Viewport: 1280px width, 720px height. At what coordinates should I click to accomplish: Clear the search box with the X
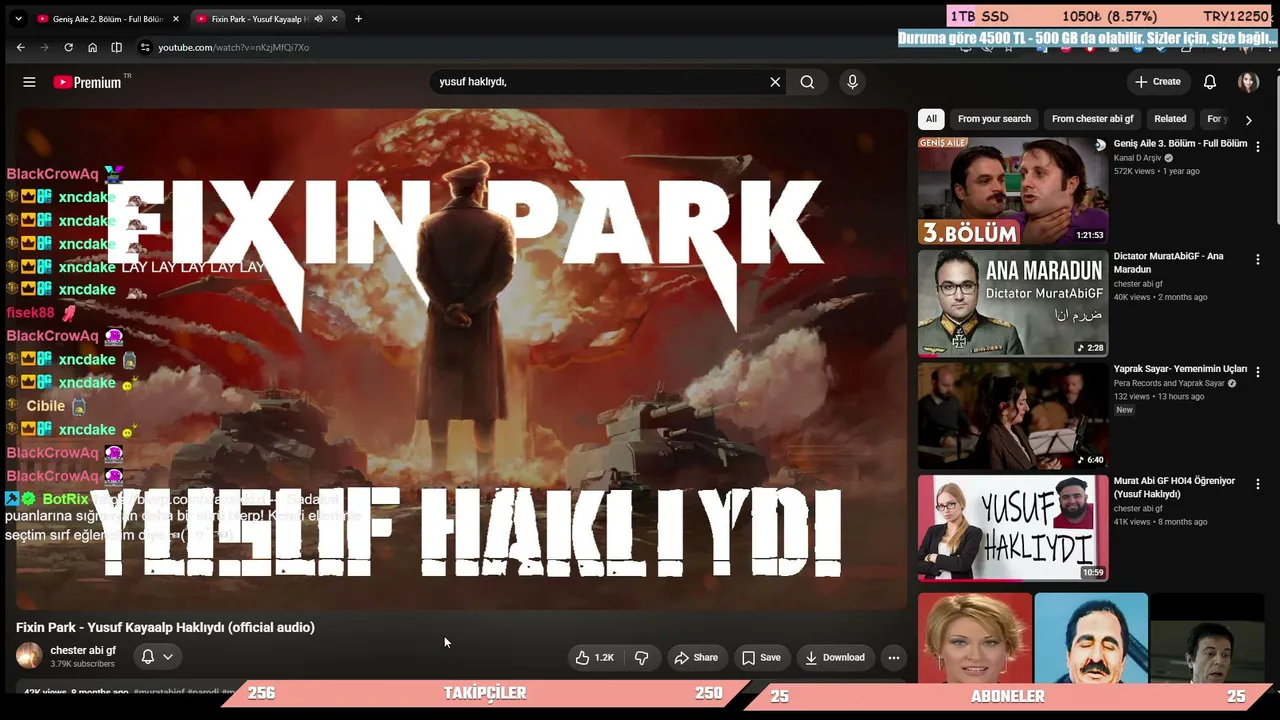click(x=775, y=82)
